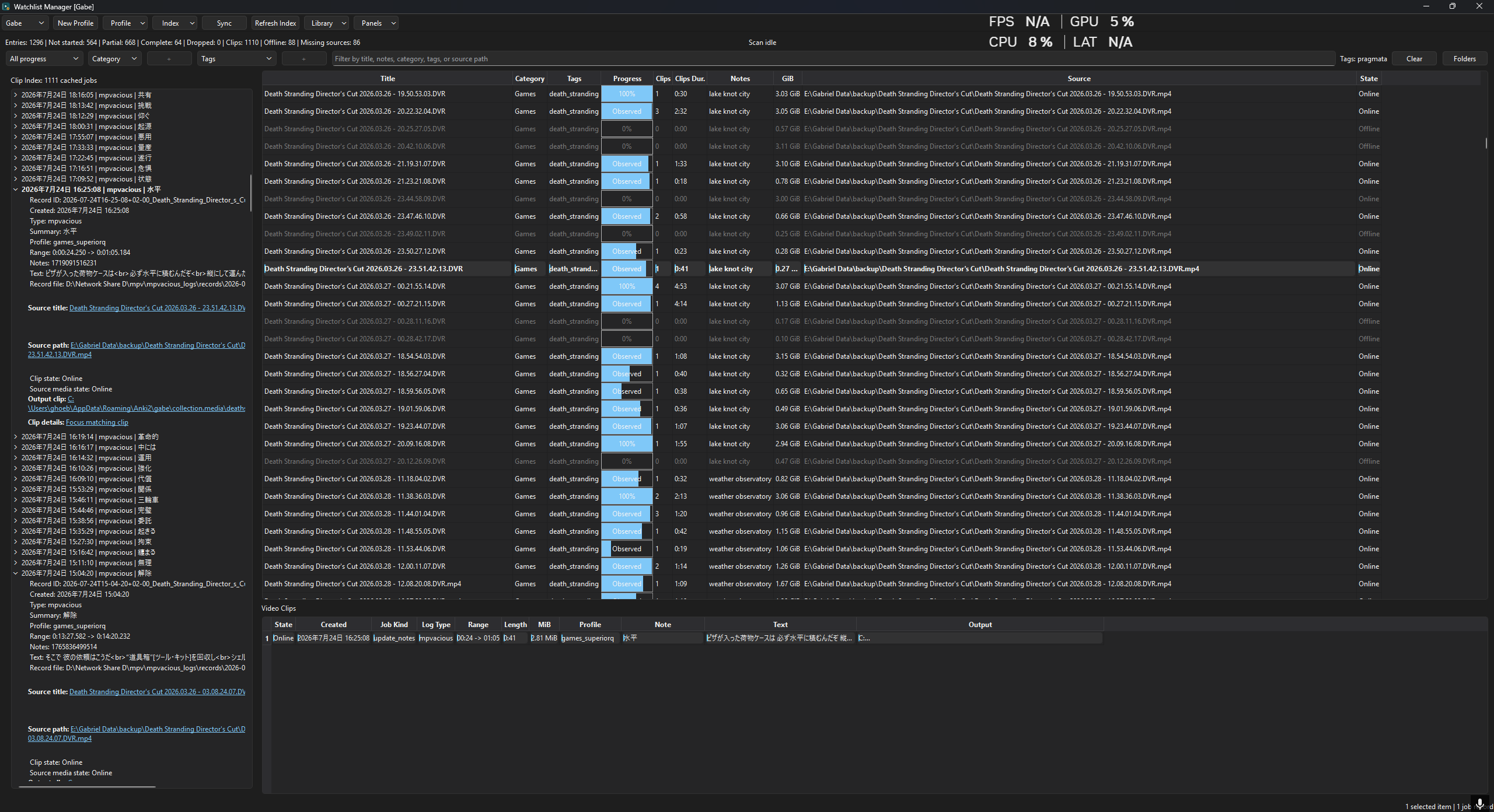Open the Index dropdown menu
The image size is (1494, 812).
click(174, 23)
